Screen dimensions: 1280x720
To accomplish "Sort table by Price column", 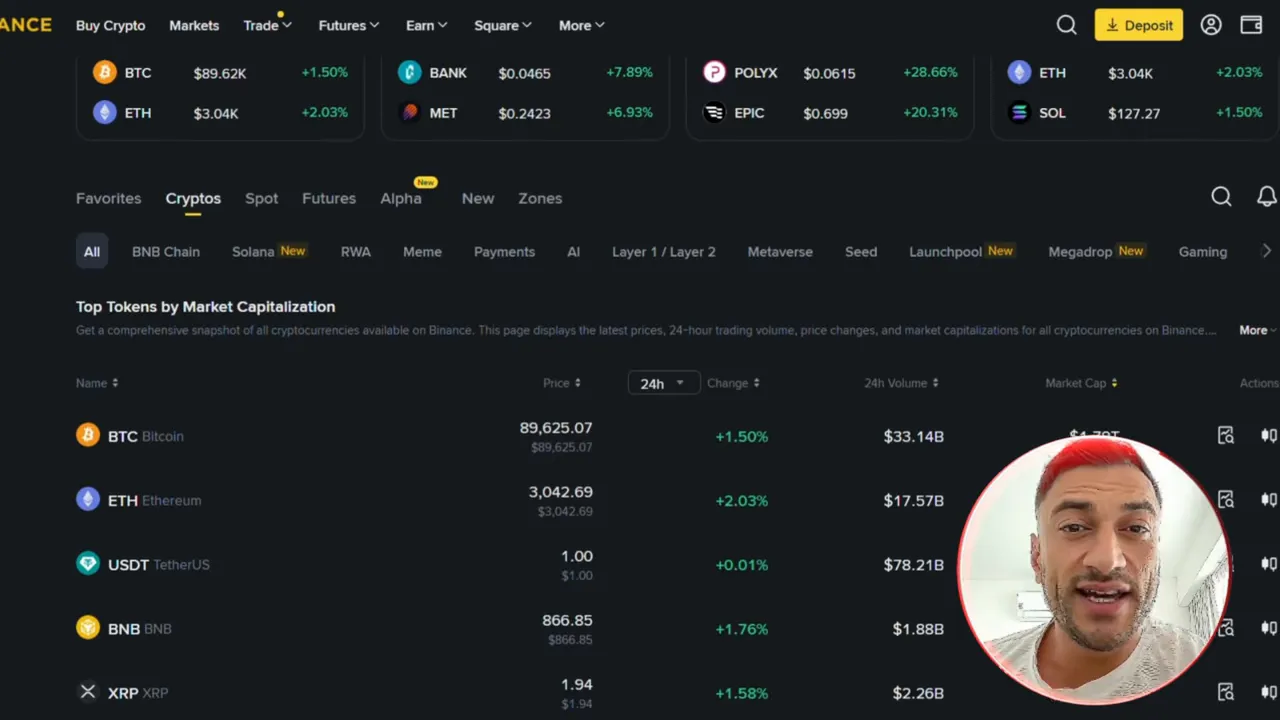I will pos(561,383).
